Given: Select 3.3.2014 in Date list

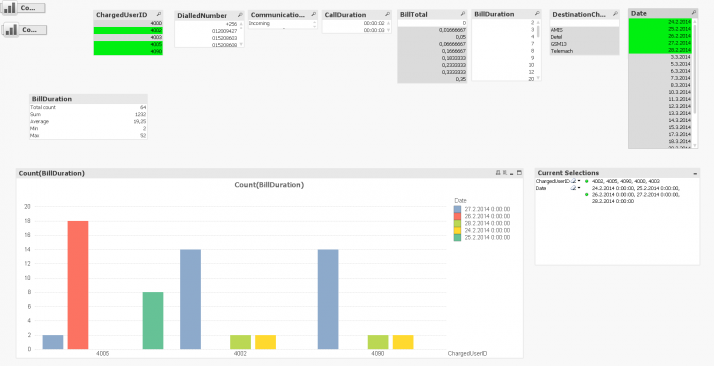Looking at the screenshot, I should 660,57.
